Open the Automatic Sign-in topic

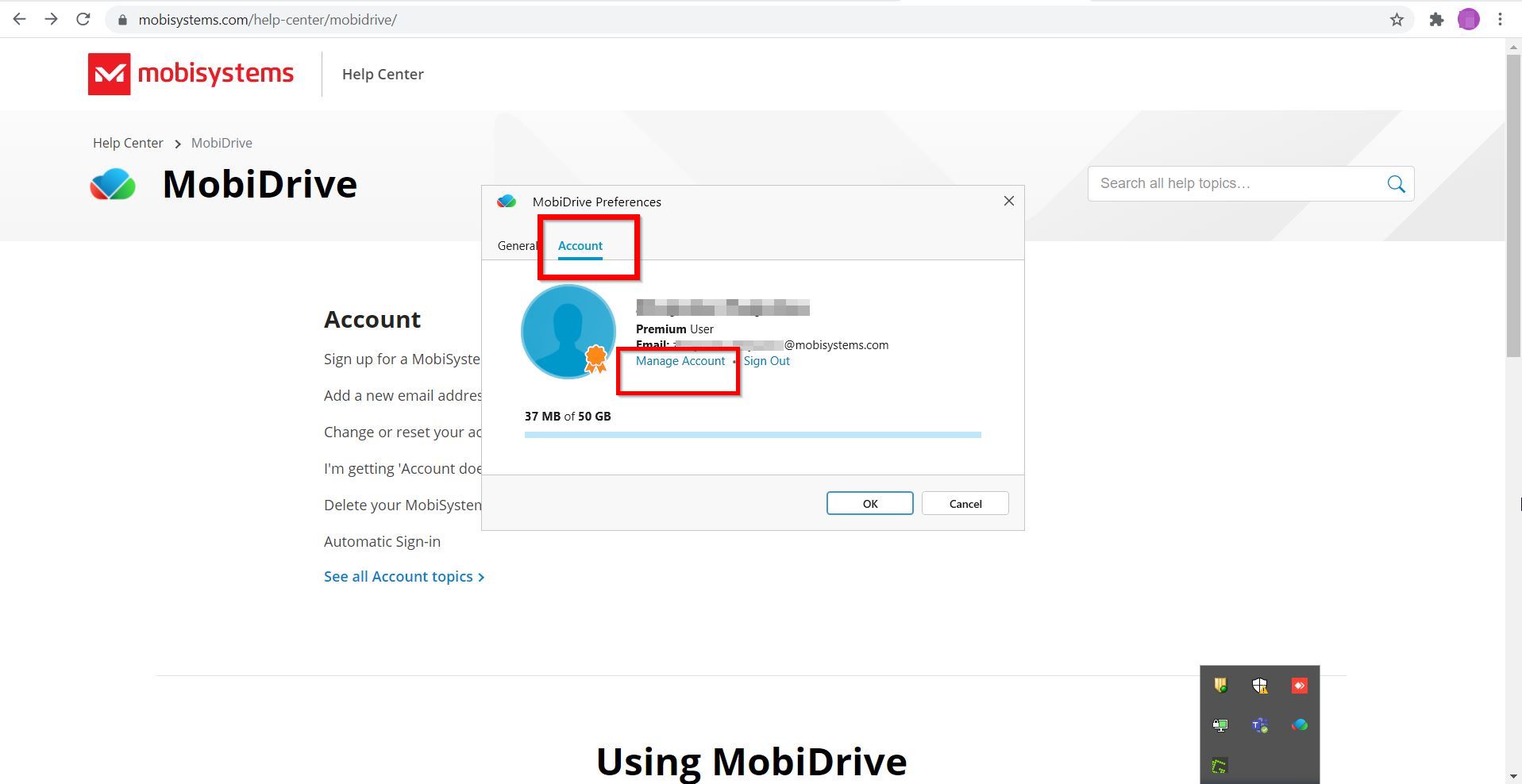click(382, 542)
